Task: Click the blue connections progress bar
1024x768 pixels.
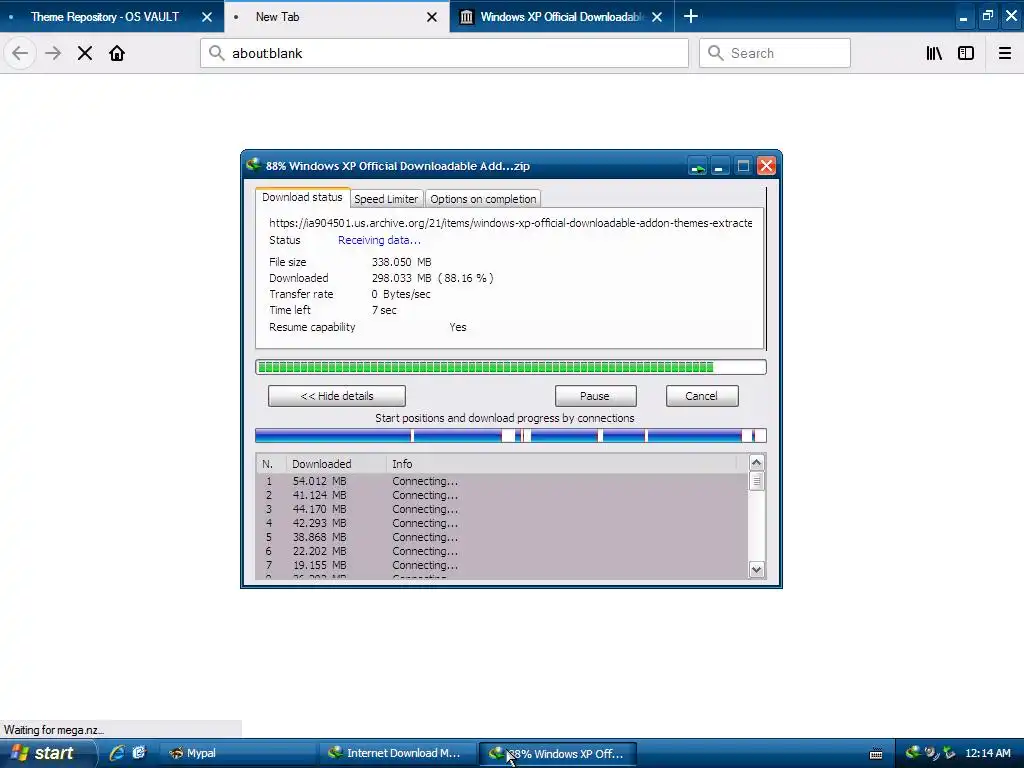Action: pos(511,436)
